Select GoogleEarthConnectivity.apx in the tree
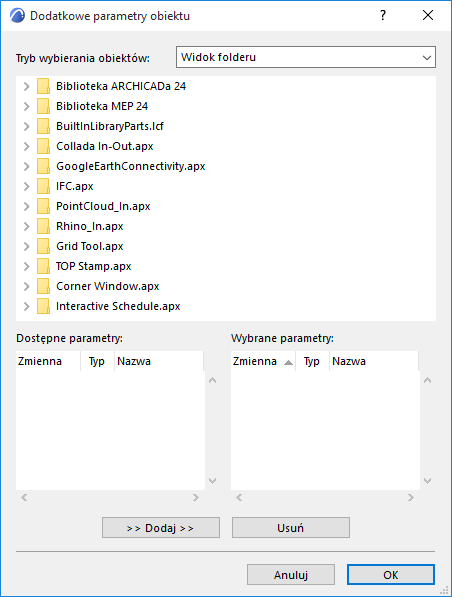452x597 pixels. (x=131, y=166)
